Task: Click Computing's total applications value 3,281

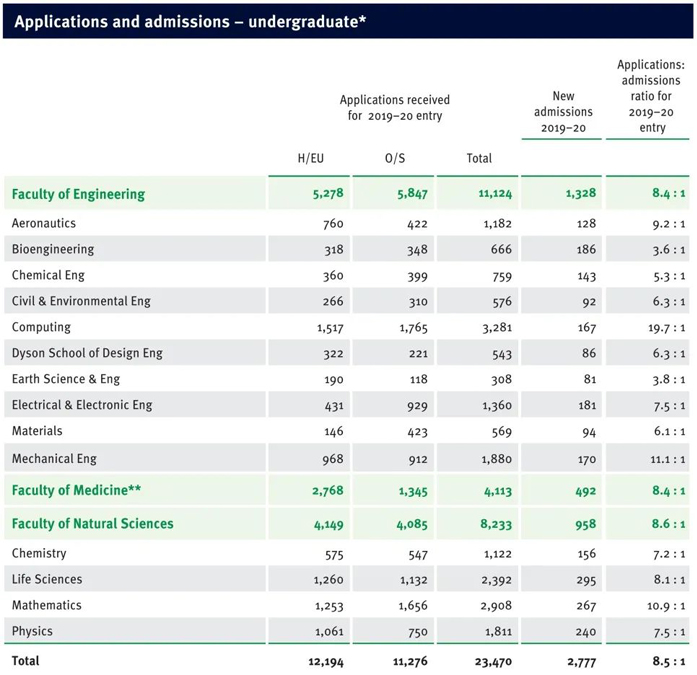Action: click(x=494, y=328)
